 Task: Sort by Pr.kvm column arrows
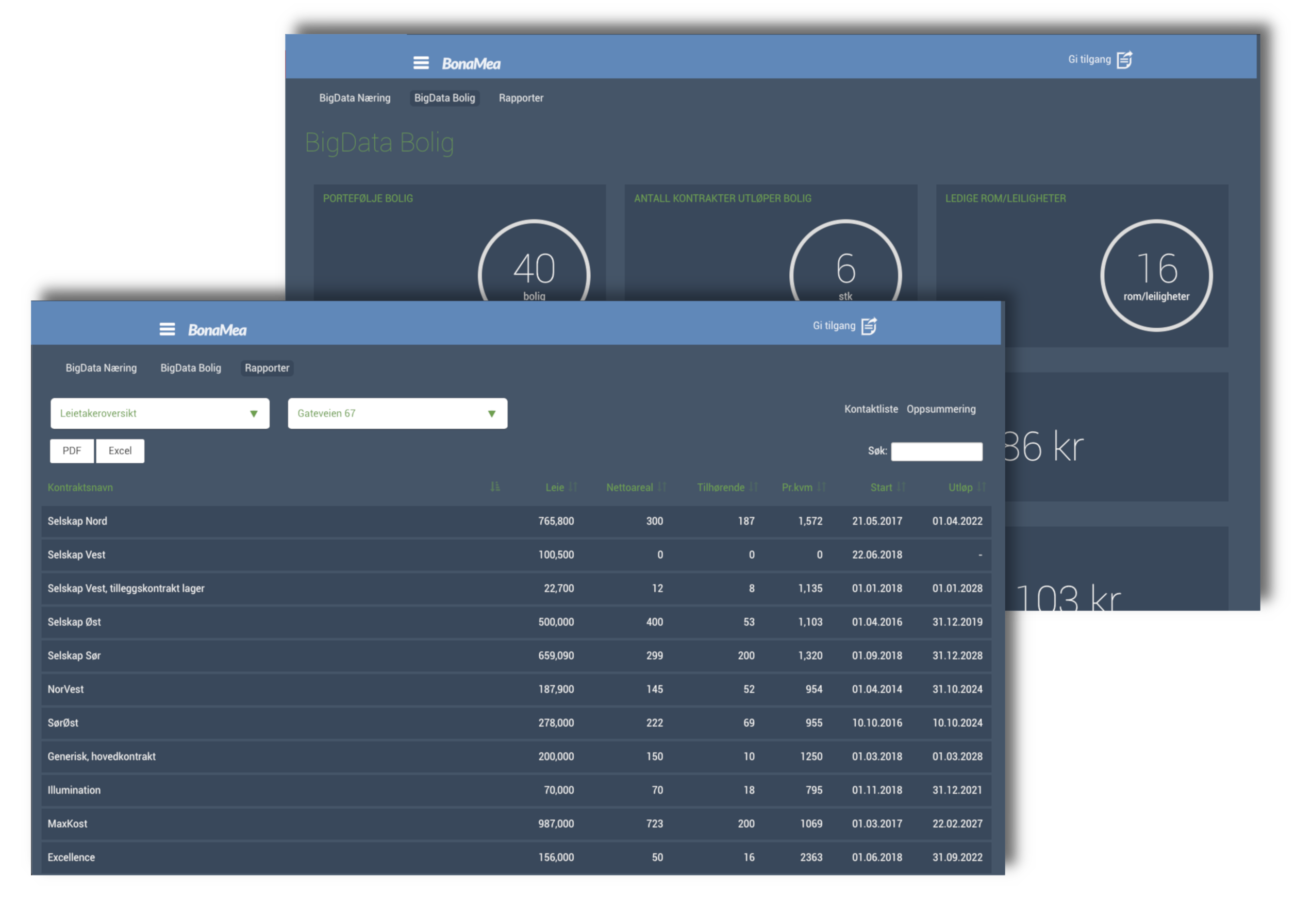[x=821, y=487]
